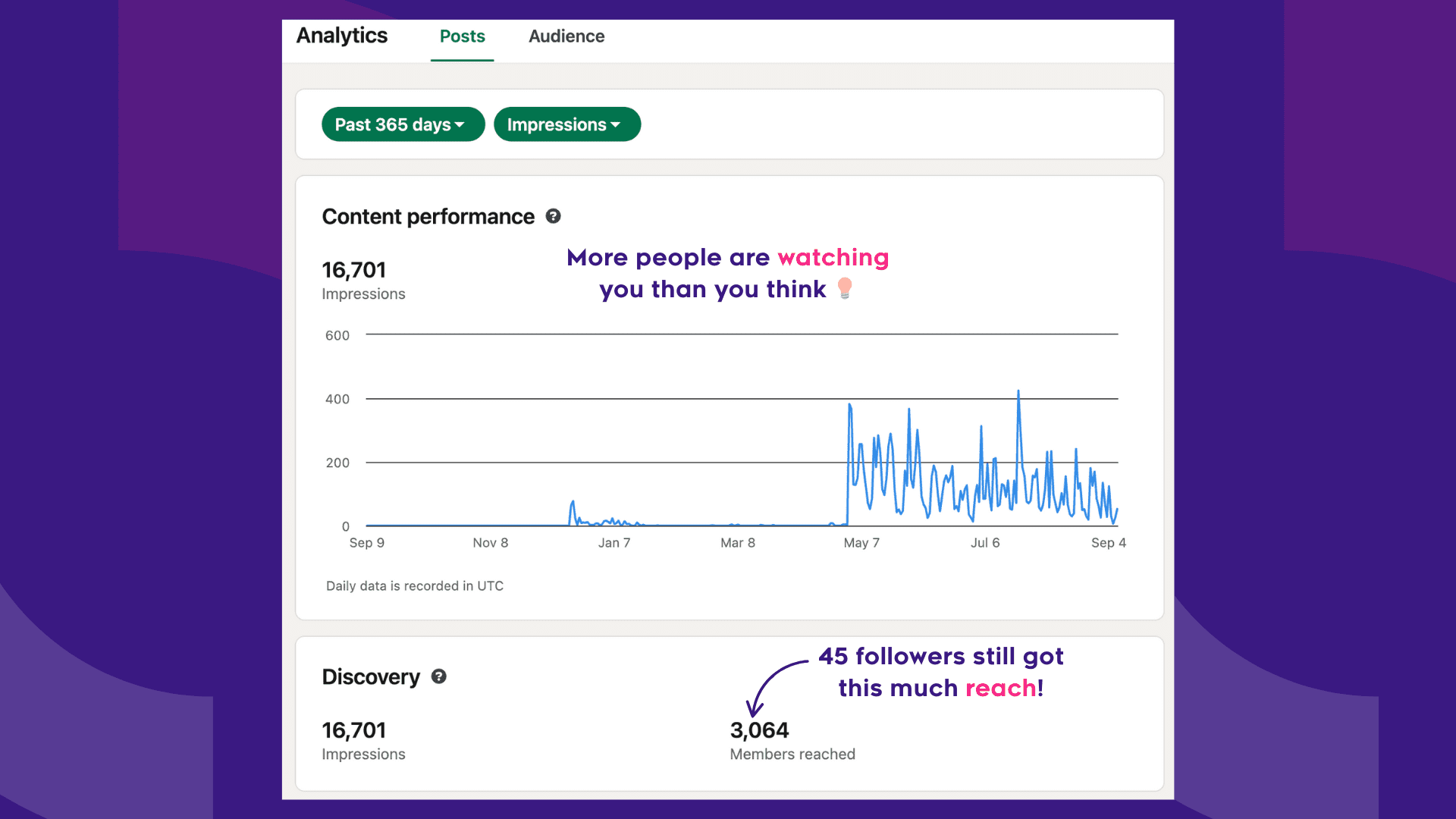
Task: Click the 200 y-axis value
Action: pyautogui.click(x=337, y=463)
